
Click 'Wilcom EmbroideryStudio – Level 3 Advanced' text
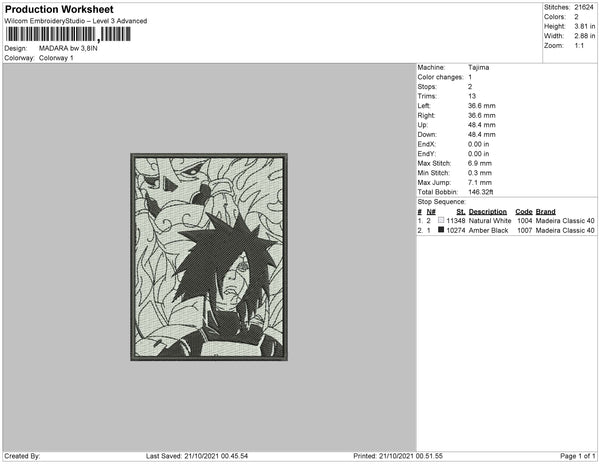76,21
